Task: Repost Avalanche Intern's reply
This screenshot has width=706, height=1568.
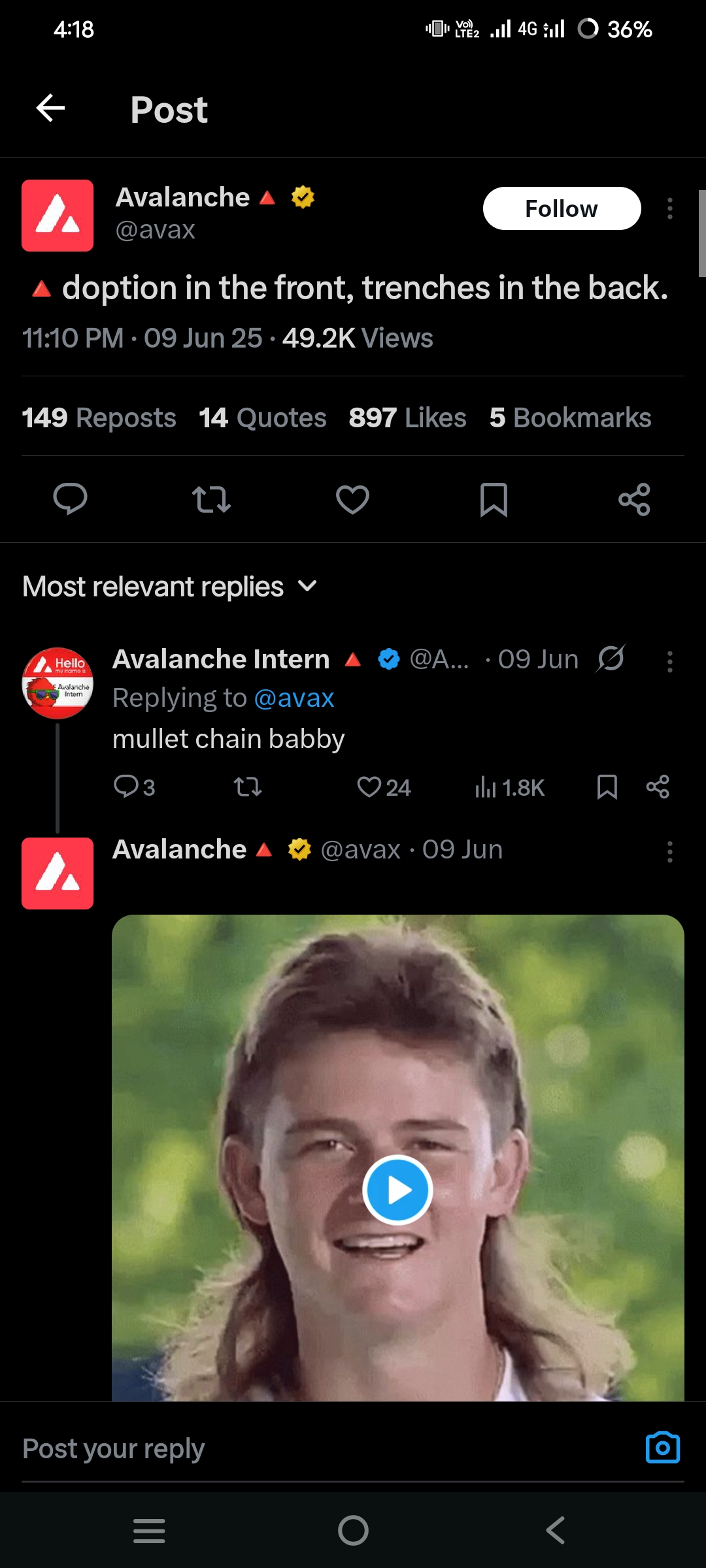Action: pos(248,787)
